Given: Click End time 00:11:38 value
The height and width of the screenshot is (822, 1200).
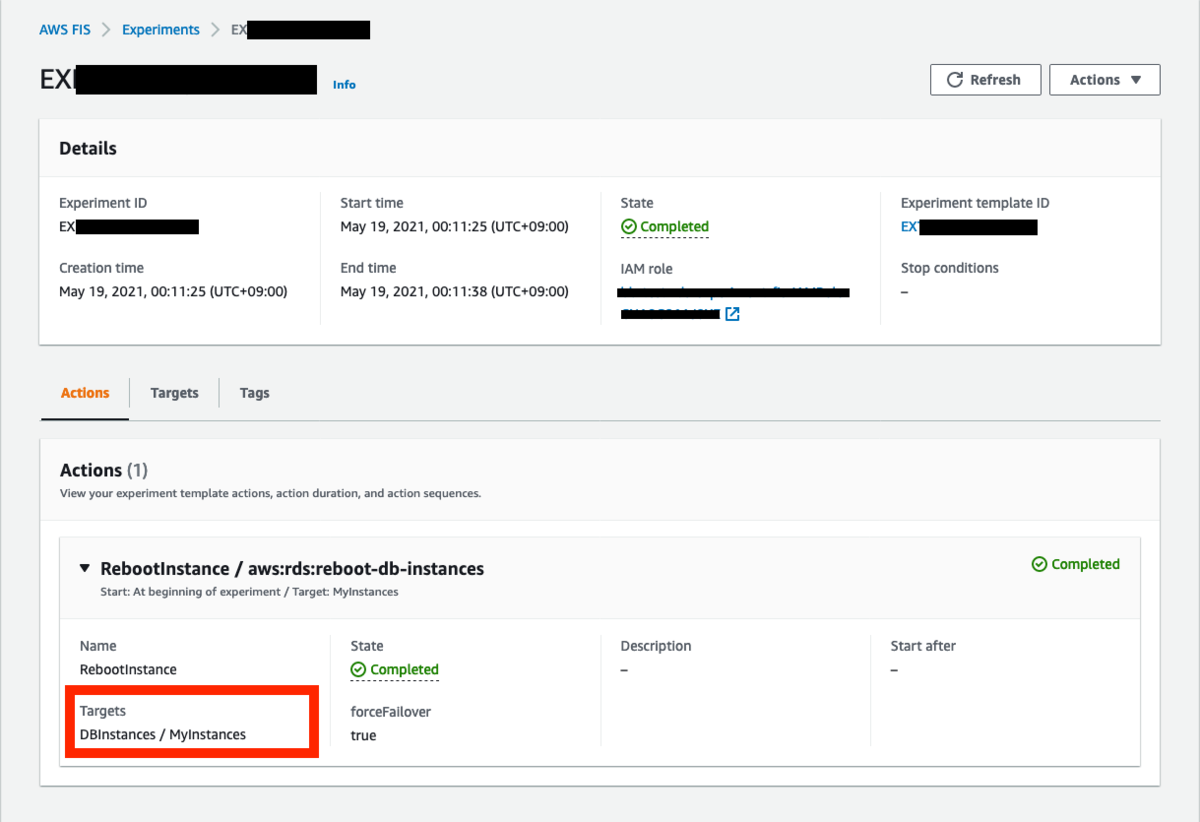Looking at the screenshot, I should 454,292.
